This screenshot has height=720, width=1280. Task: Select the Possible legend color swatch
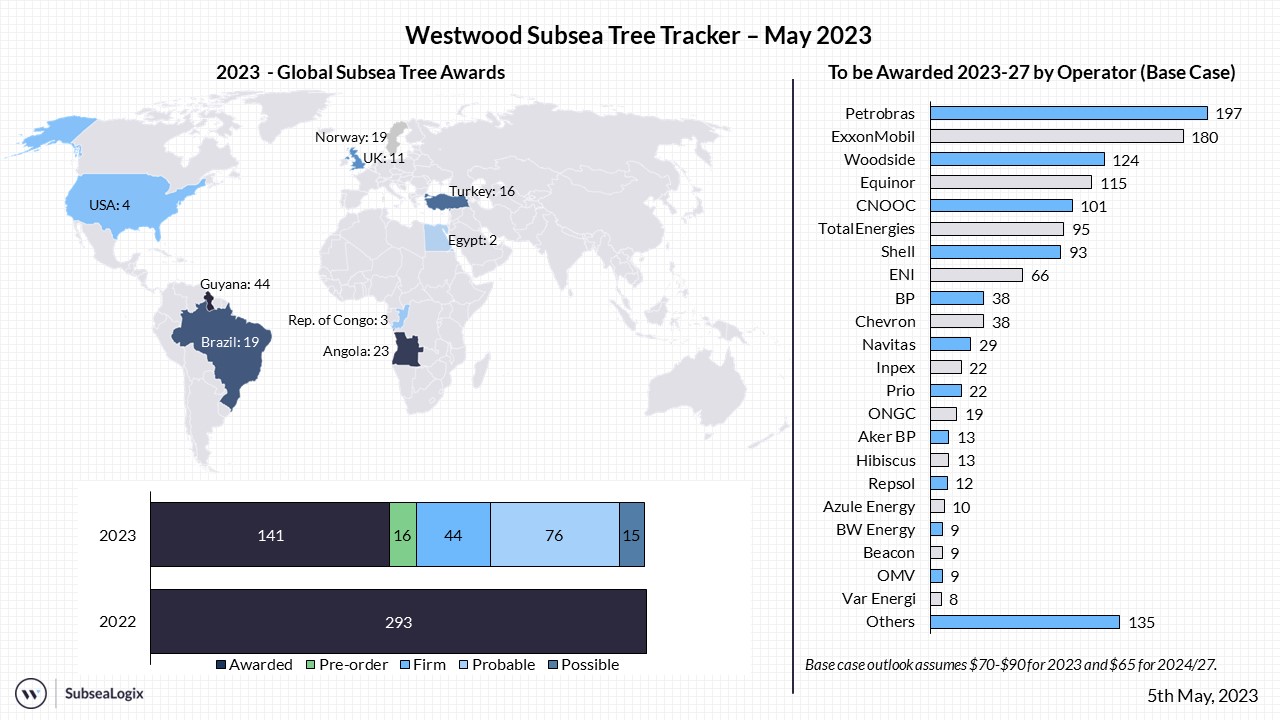coord(553,665)
